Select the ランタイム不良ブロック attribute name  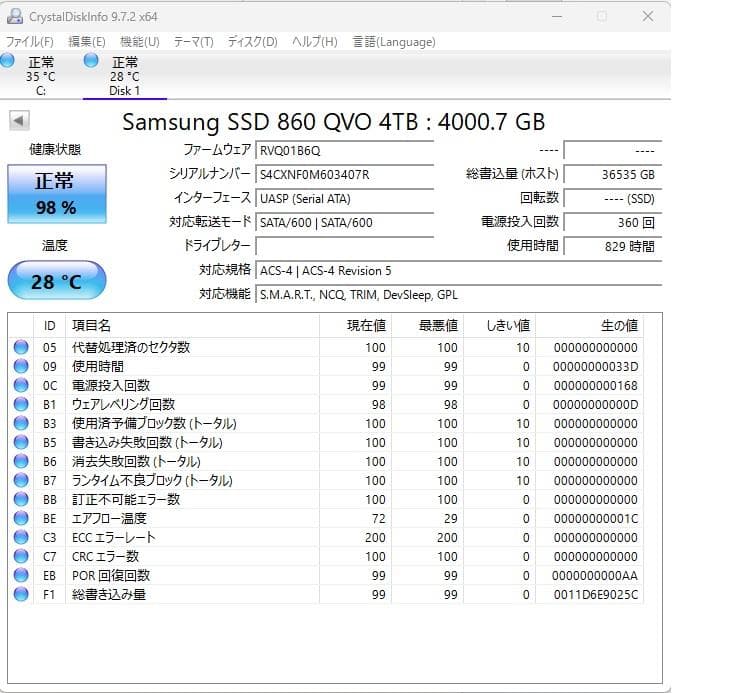[x=152, y=480]
